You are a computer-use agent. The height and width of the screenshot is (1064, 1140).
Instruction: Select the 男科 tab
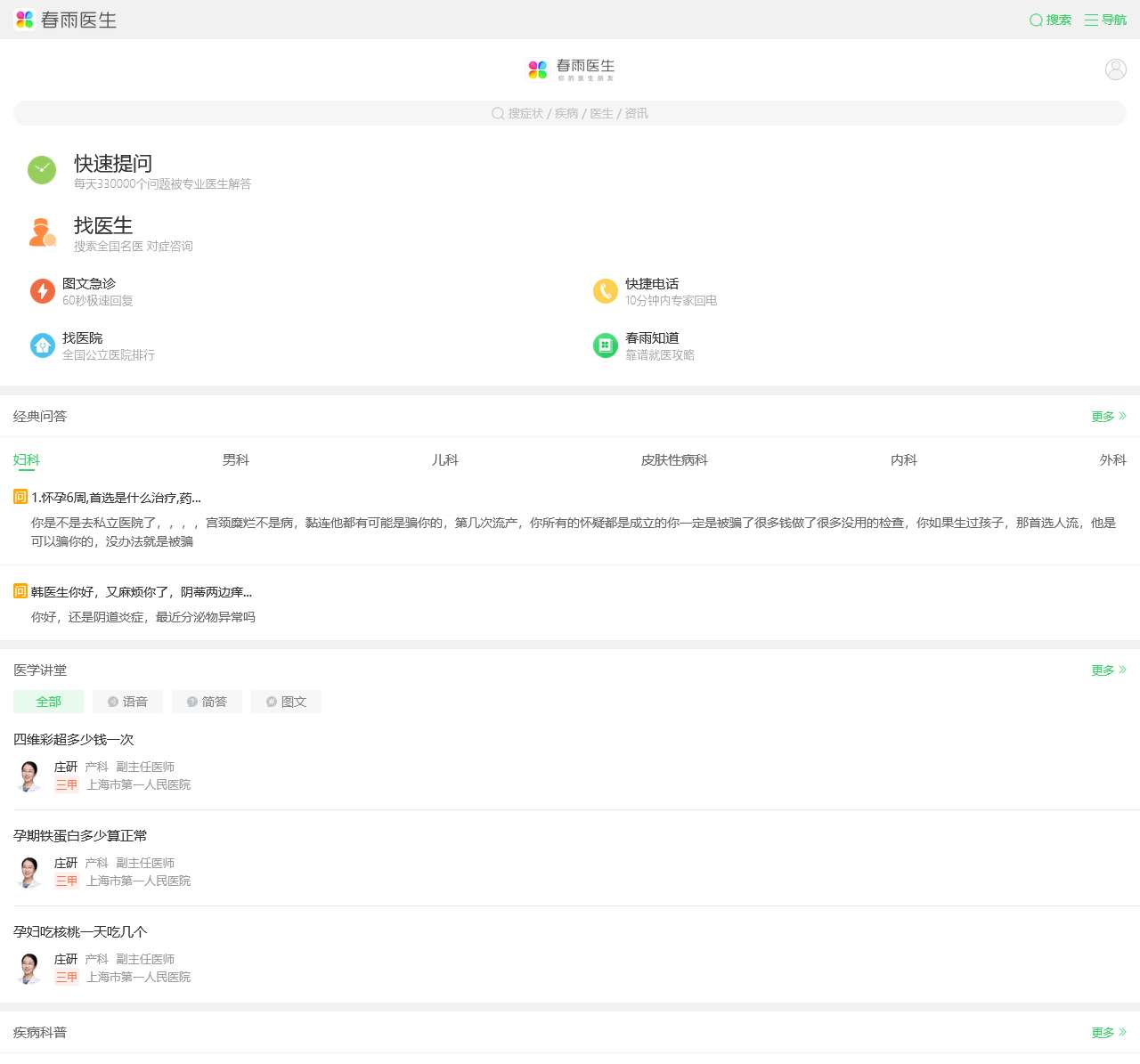click(236, 460)
